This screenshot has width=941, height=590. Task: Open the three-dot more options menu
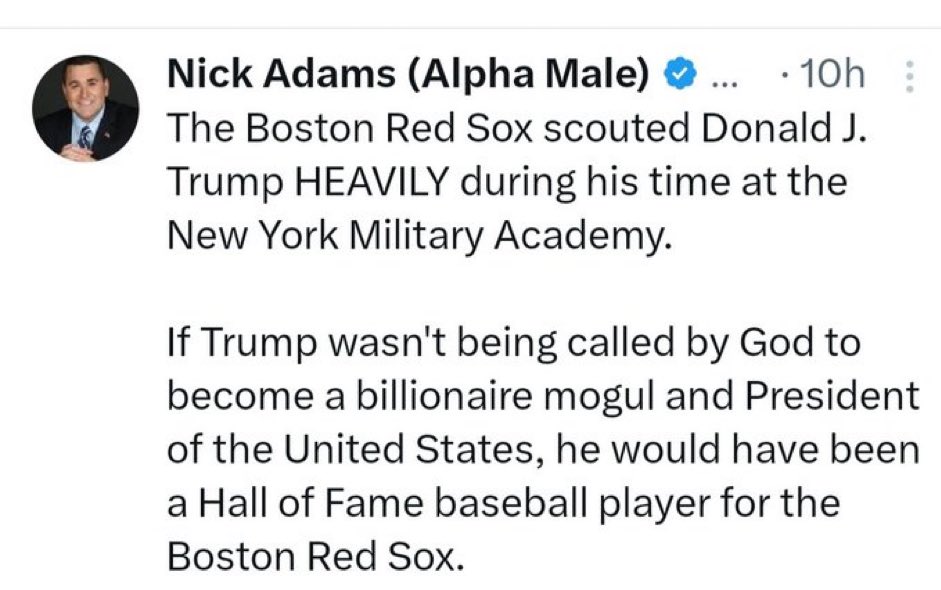point(908,76)
